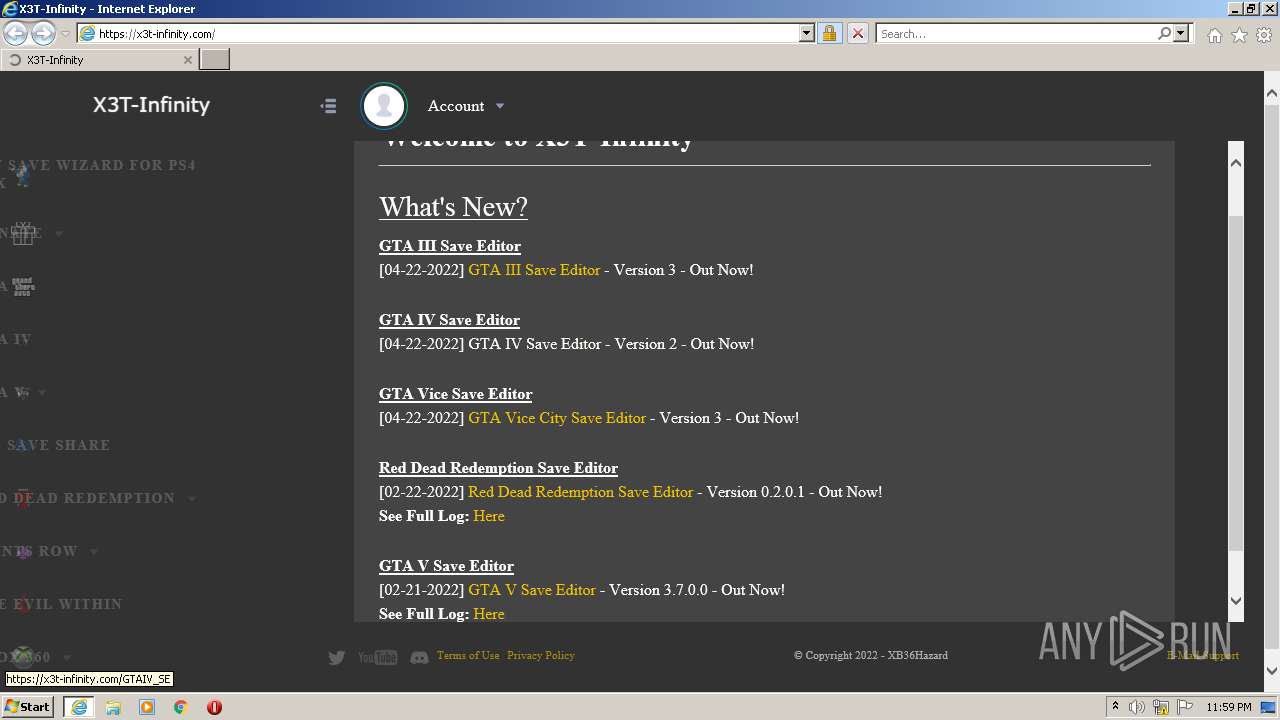Image resolution: width=1280 pixels, height=720 pixels.
Task: Open the red Opera taskbar icon
Action: pos(214,707)
